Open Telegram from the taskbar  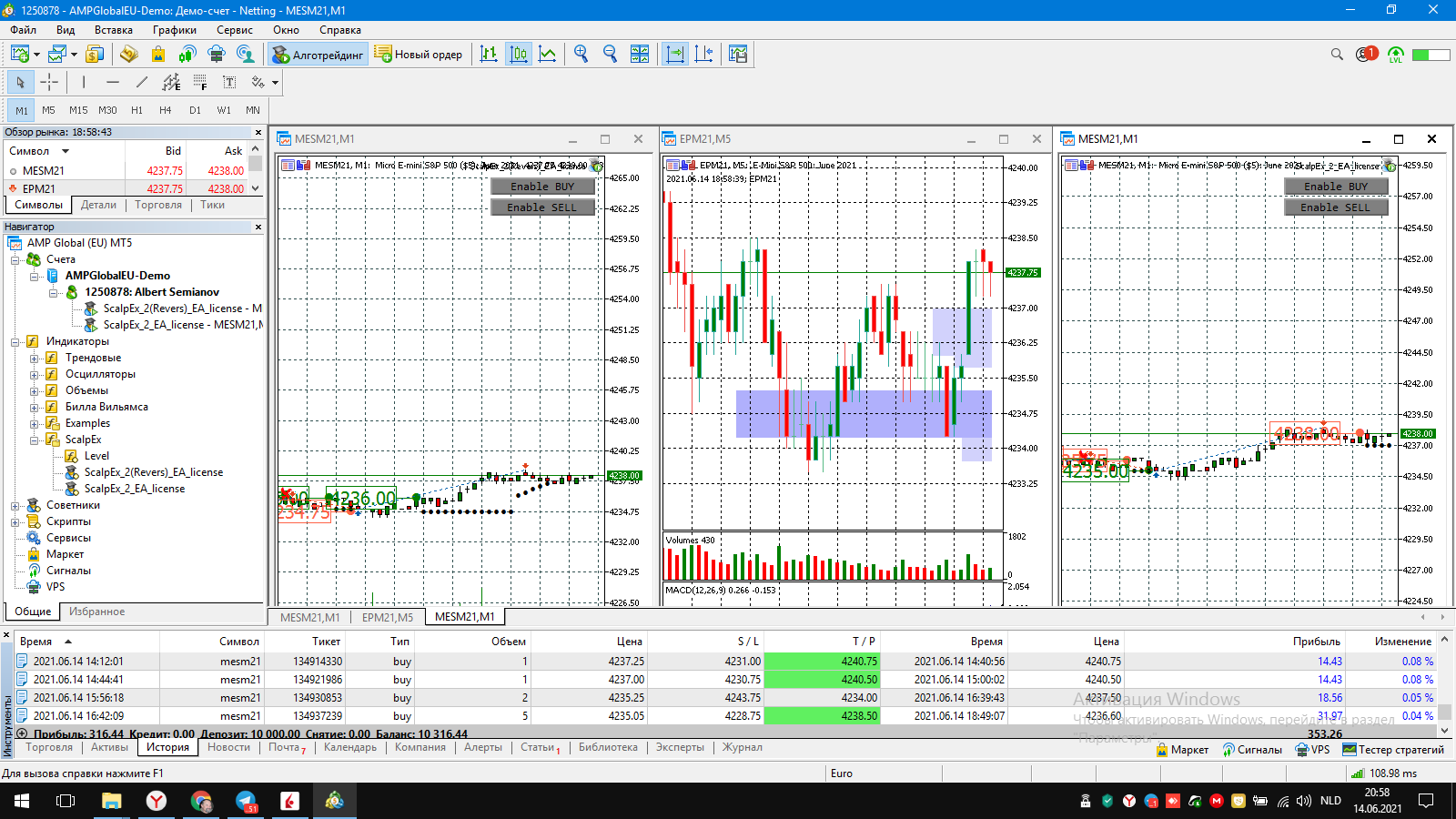(246, 801)
